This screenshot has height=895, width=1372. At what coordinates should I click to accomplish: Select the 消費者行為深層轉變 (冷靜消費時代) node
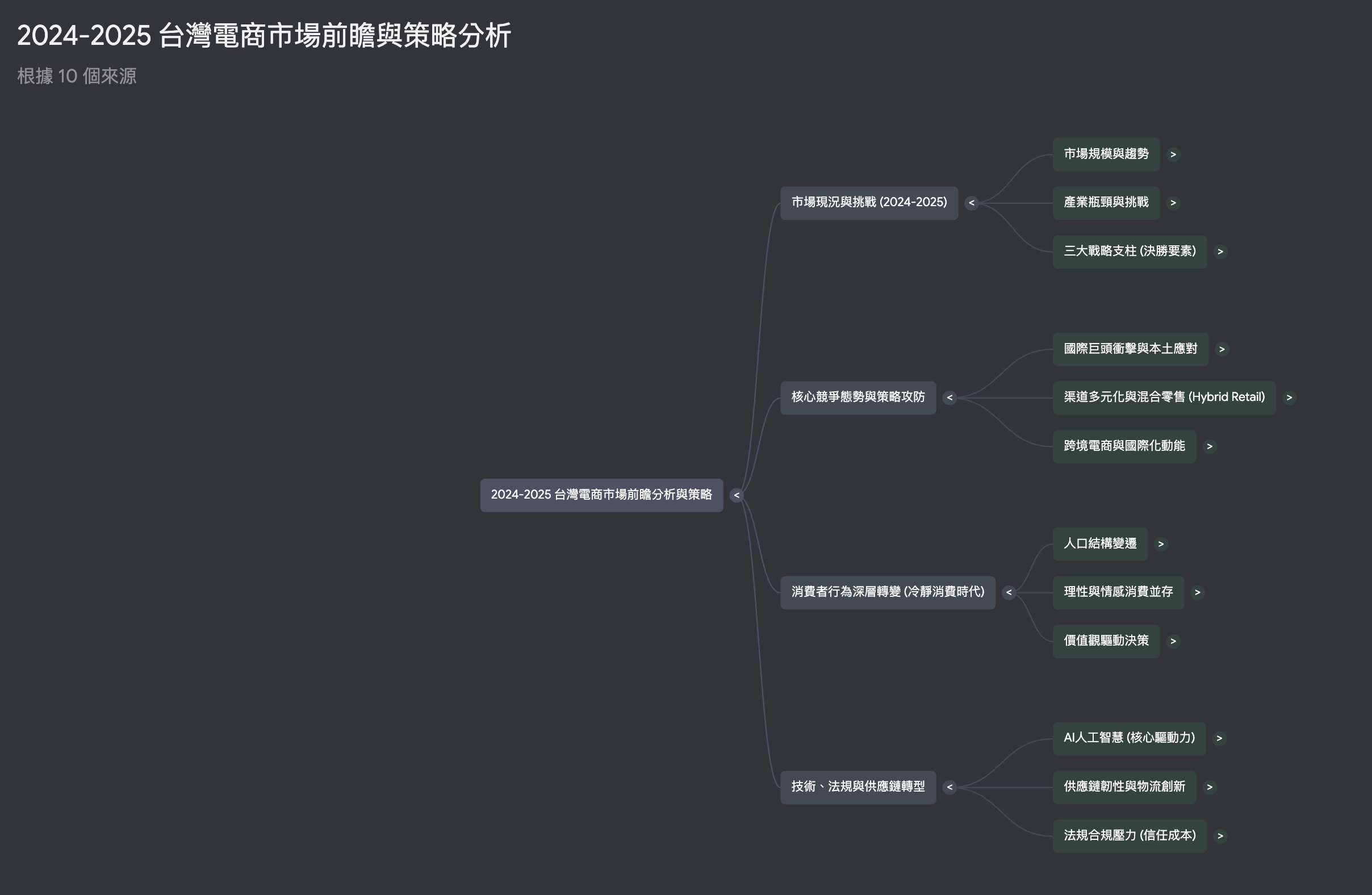coord(888,592)
